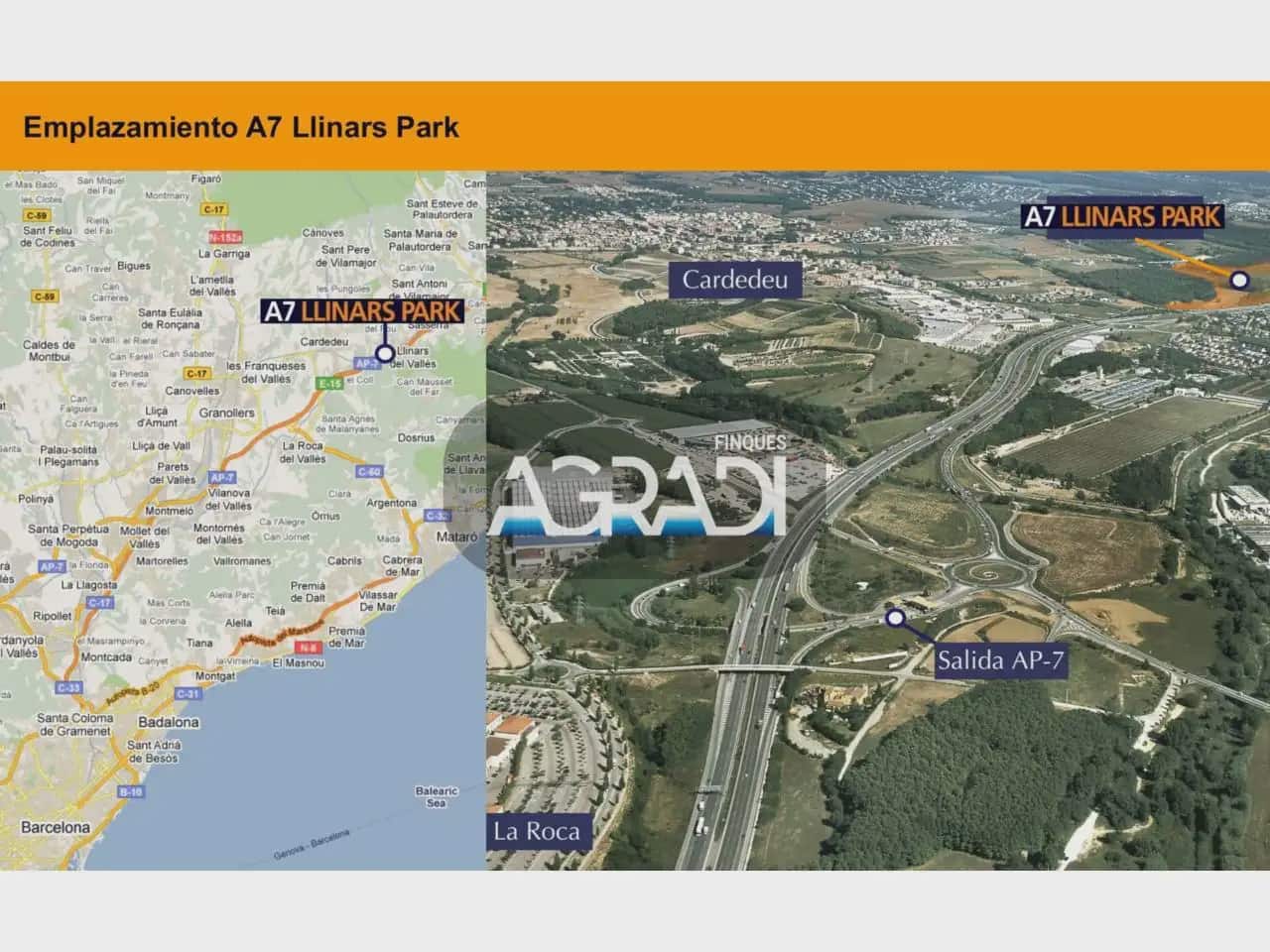Click Cabrils on the map
The width and height of the screenshot is (1270, 952).
pyautogui.click(x=344, y=560)
